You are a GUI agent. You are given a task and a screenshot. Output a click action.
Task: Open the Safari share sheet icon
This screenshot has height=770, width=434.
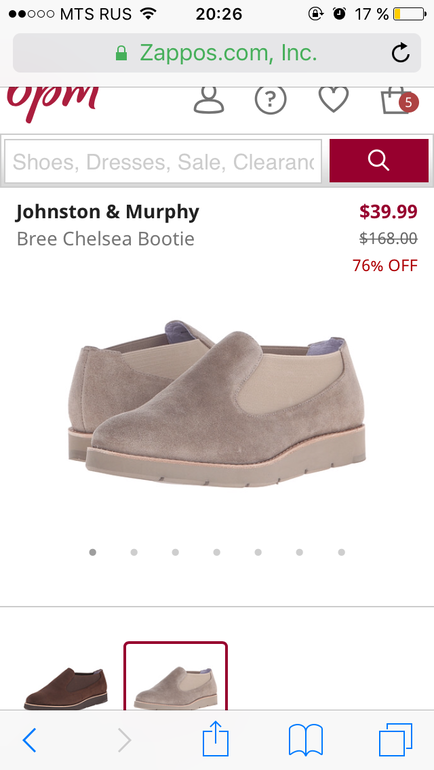pyautogui.click(x=216, y=738)
